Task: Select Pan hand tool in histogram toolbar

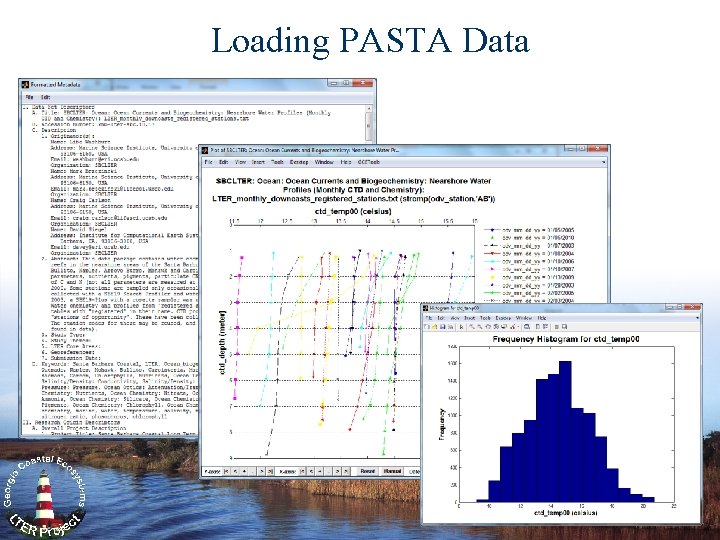Action: point(488,327)
